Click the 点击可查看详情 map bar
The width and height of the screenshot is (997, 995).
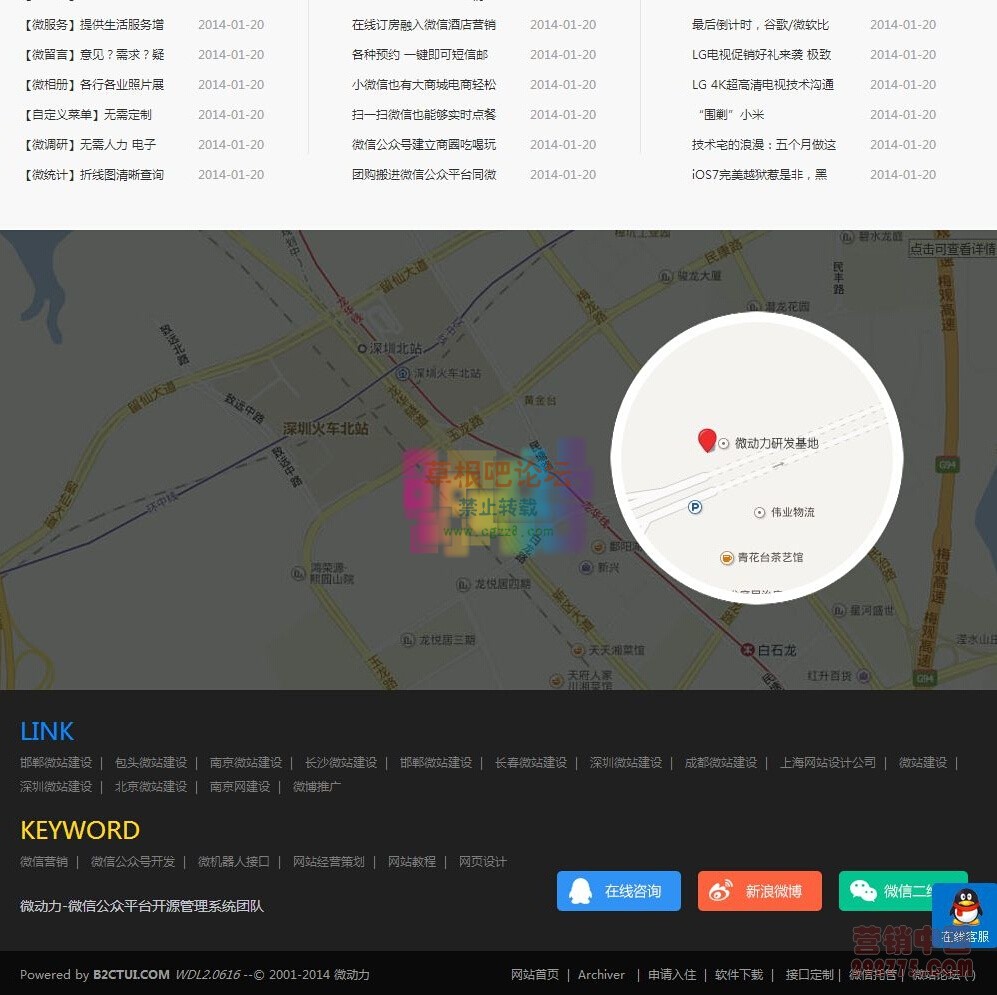tap(952, 251)
